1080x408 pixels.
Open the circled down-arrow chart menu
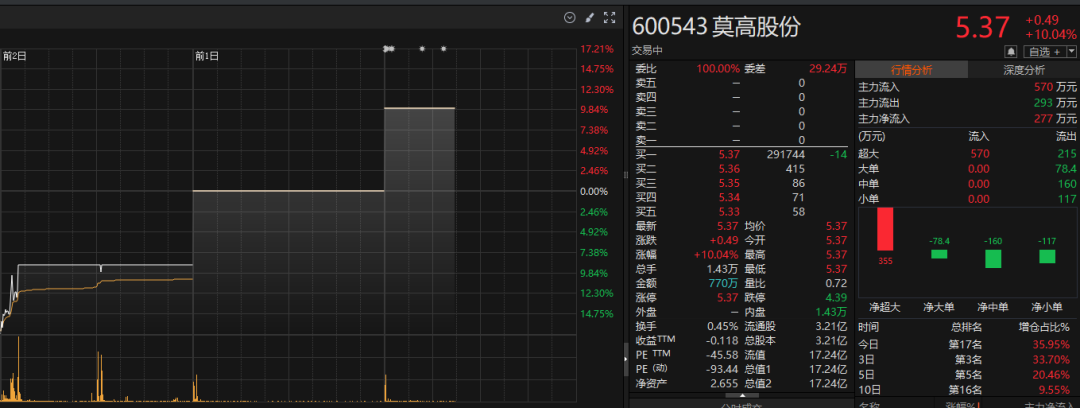click(x=570, y=18)
